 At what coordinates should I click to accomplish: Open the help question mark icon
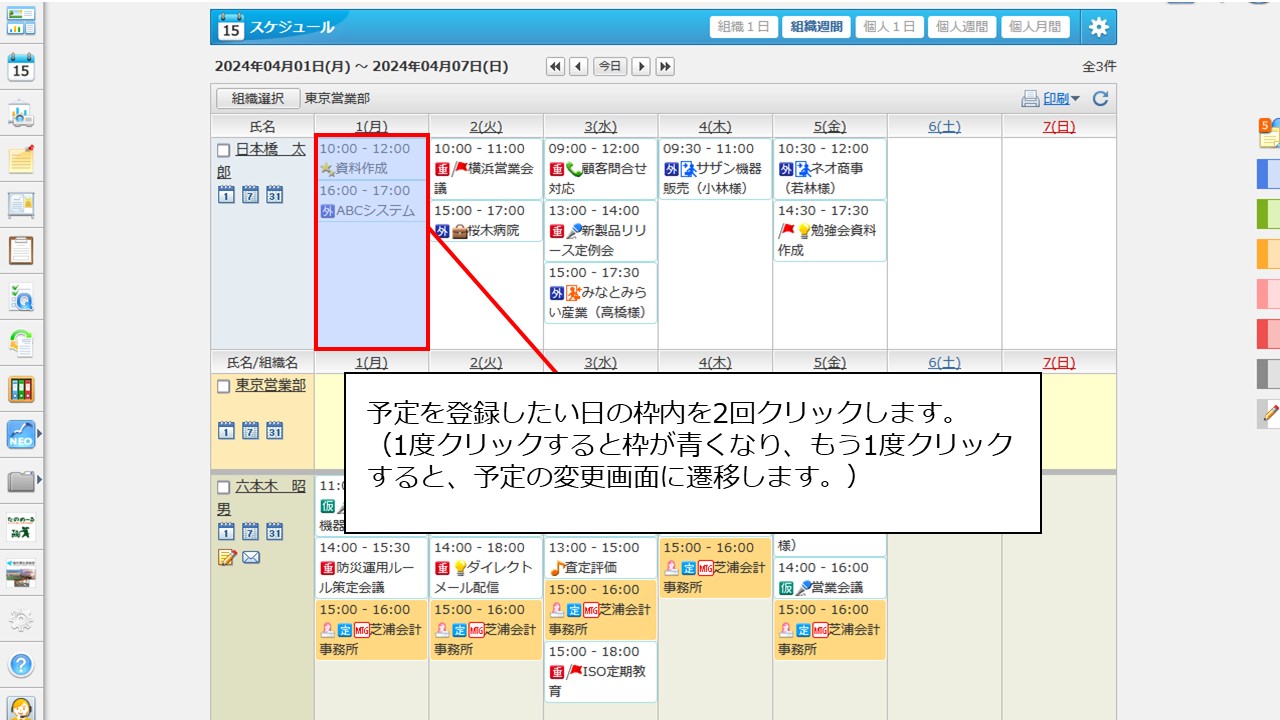pyautogui.click(x=21, y=665)
